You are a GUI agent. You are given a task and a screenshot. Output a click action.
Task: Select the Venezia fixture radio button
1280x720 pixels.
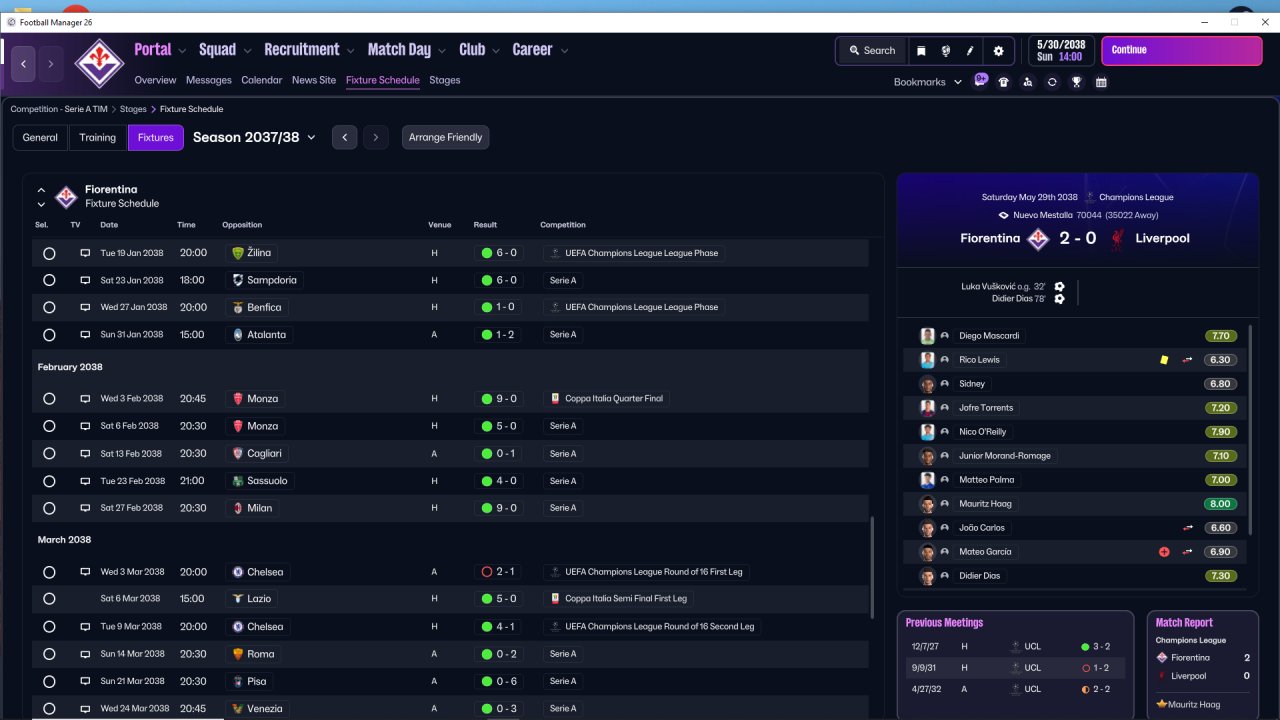click(49, 709)
